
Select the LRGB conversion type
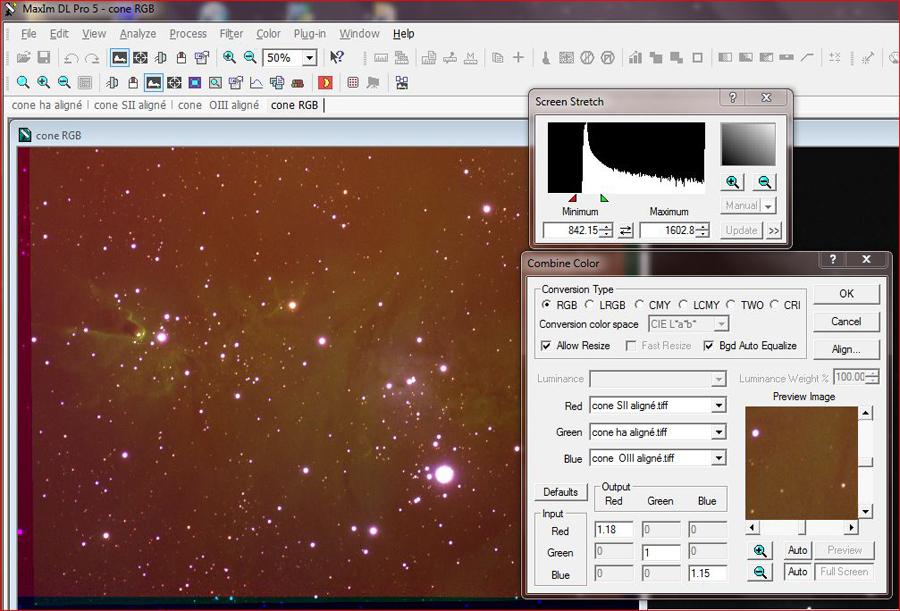coord(590,304)
